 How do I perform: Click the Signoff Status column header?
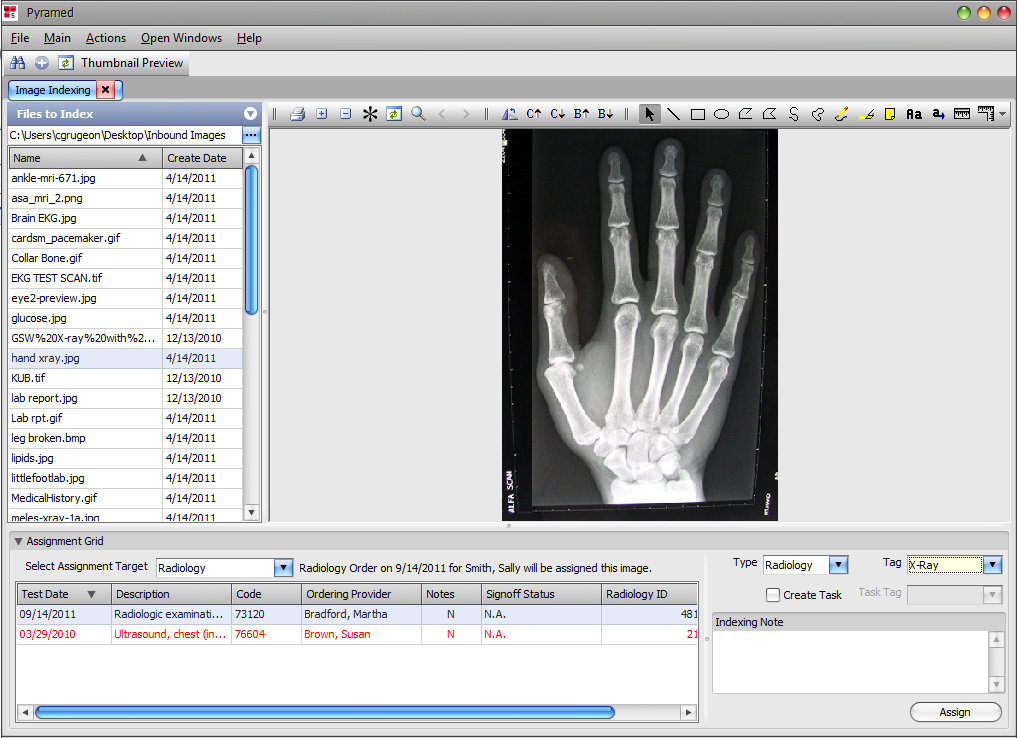coord(541,594)
